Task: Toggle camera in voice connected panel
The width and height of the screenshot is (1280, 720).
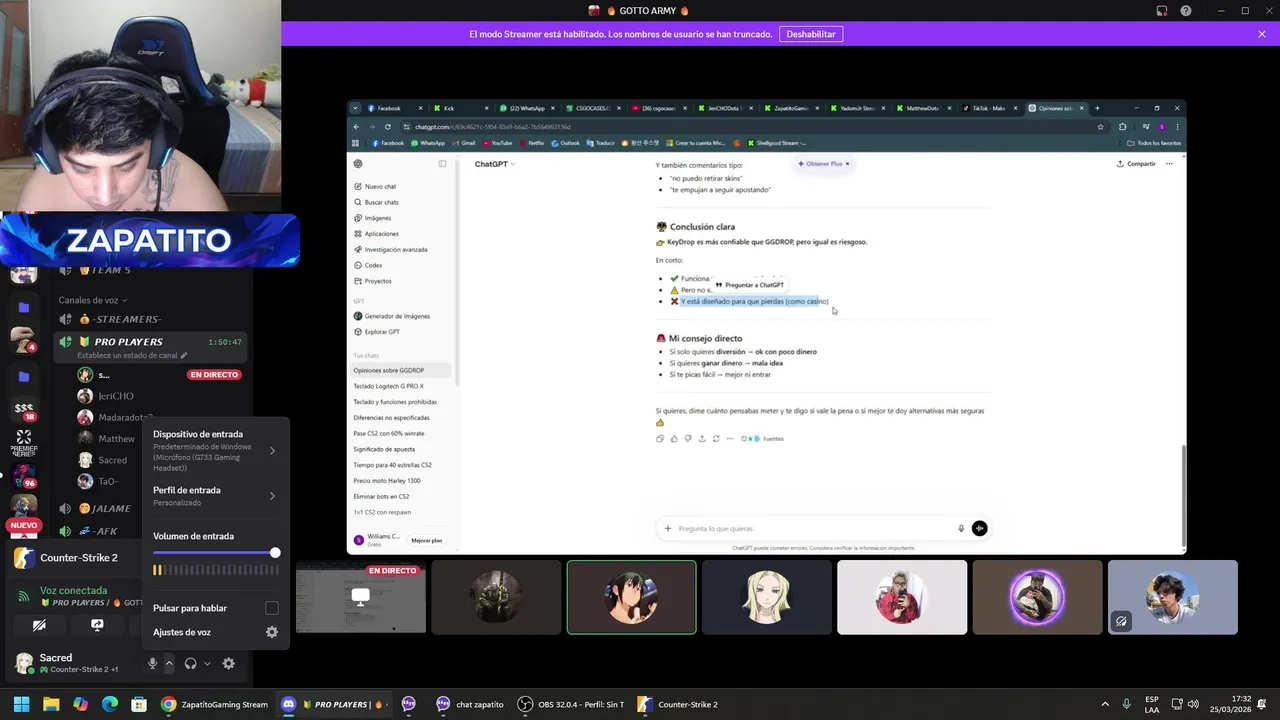Action: (x=39, y=625)
